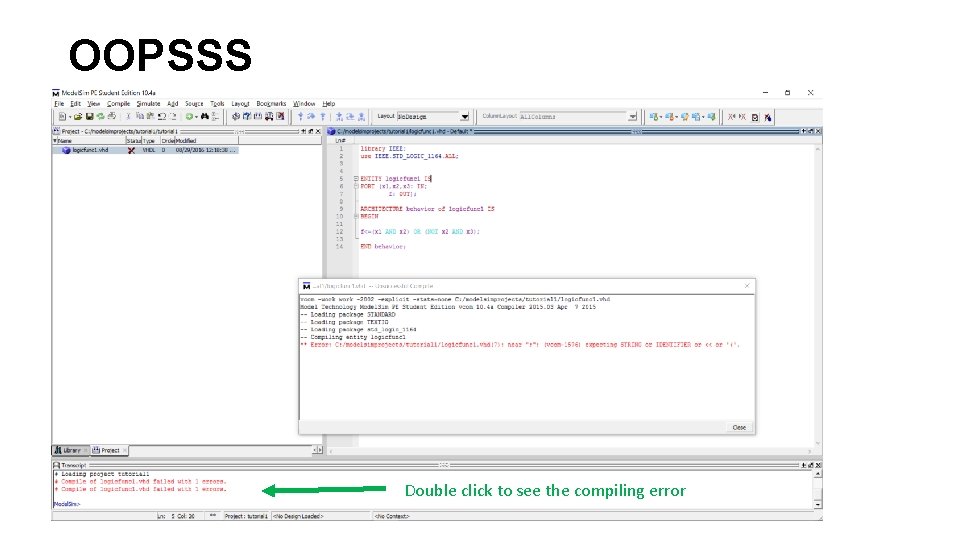Image resolution: width=960 pixels, height=540 pixels.
Task: Click Close button in compile error dialog
Action: click(x=739, y=427)
